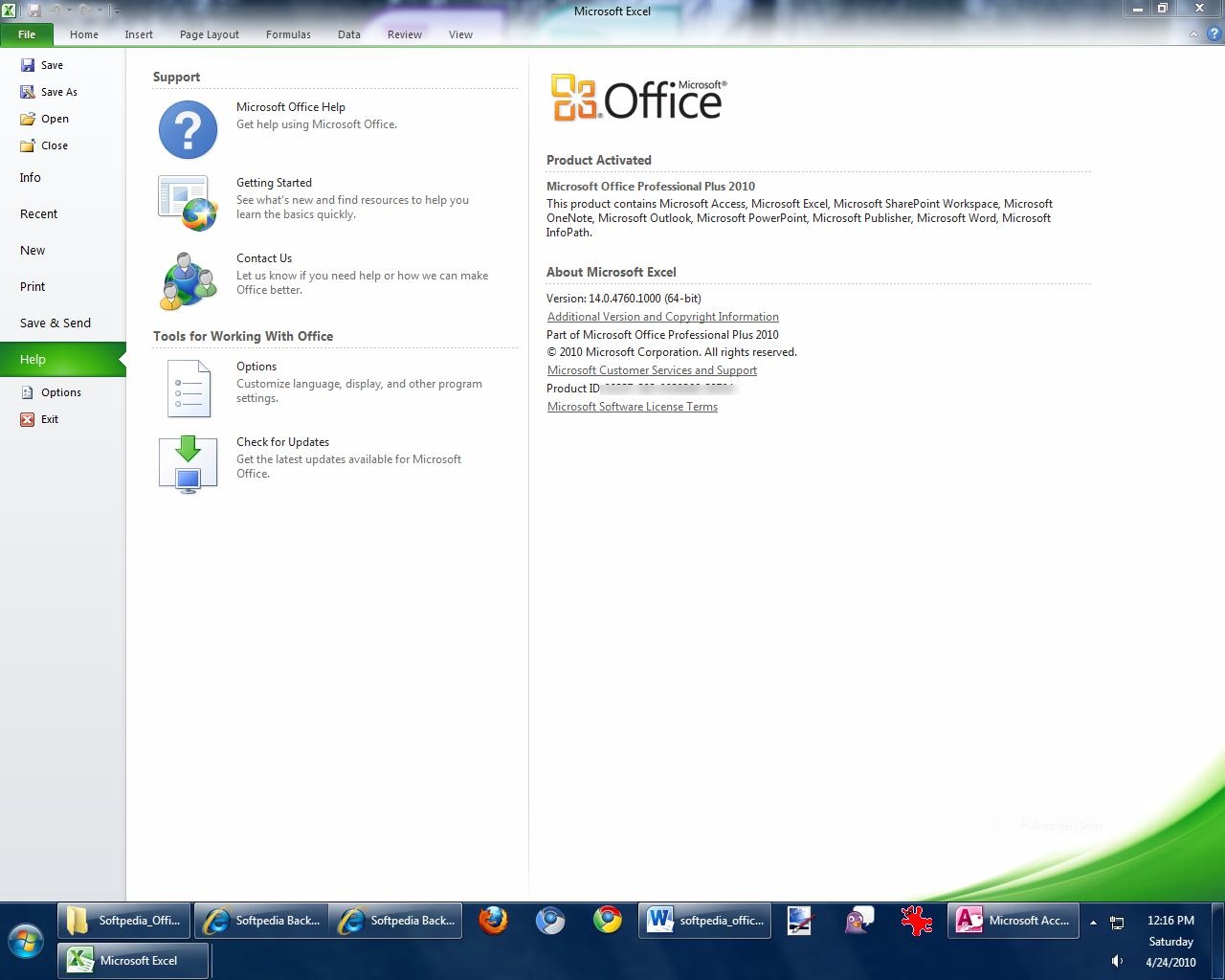
Task: Click the Save As icon in the sidebar
Action: 28,92
